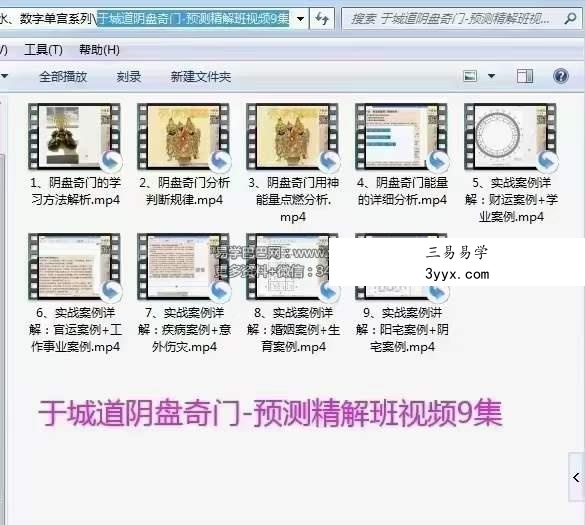Viewport: 585px width, 525px height.
Task: Open video 1、阴盘奇门的学习方法解析.mp4 thumbnail
Action: click(75, 137)
